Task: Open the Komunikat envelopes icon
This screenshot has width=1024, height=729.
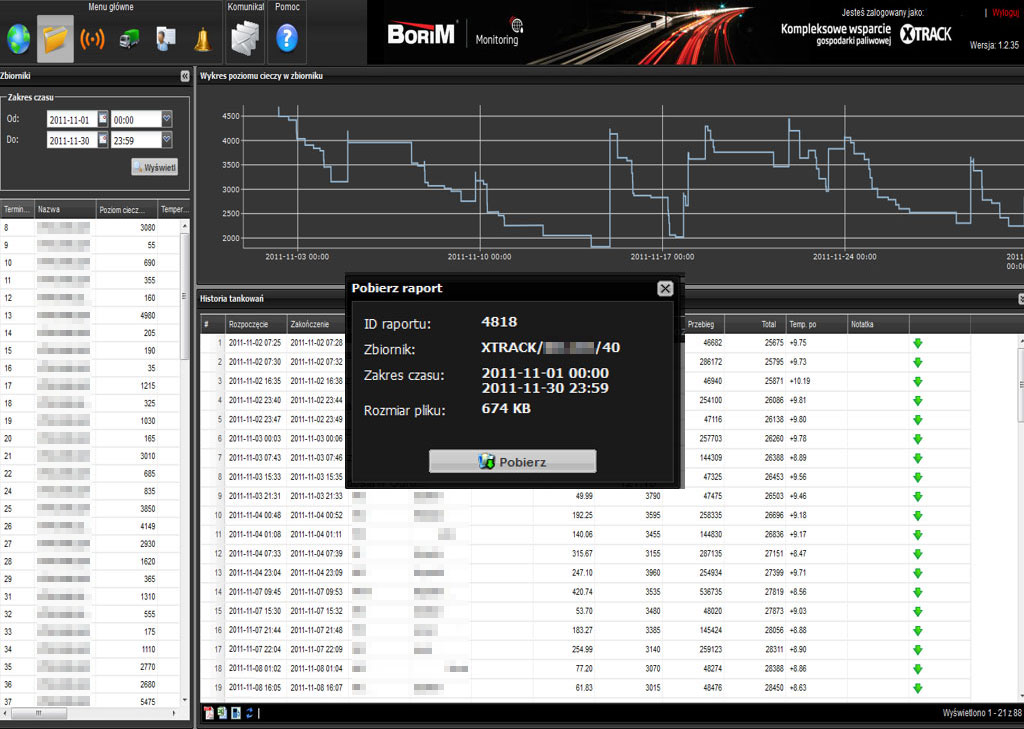Action: (246, 39)
